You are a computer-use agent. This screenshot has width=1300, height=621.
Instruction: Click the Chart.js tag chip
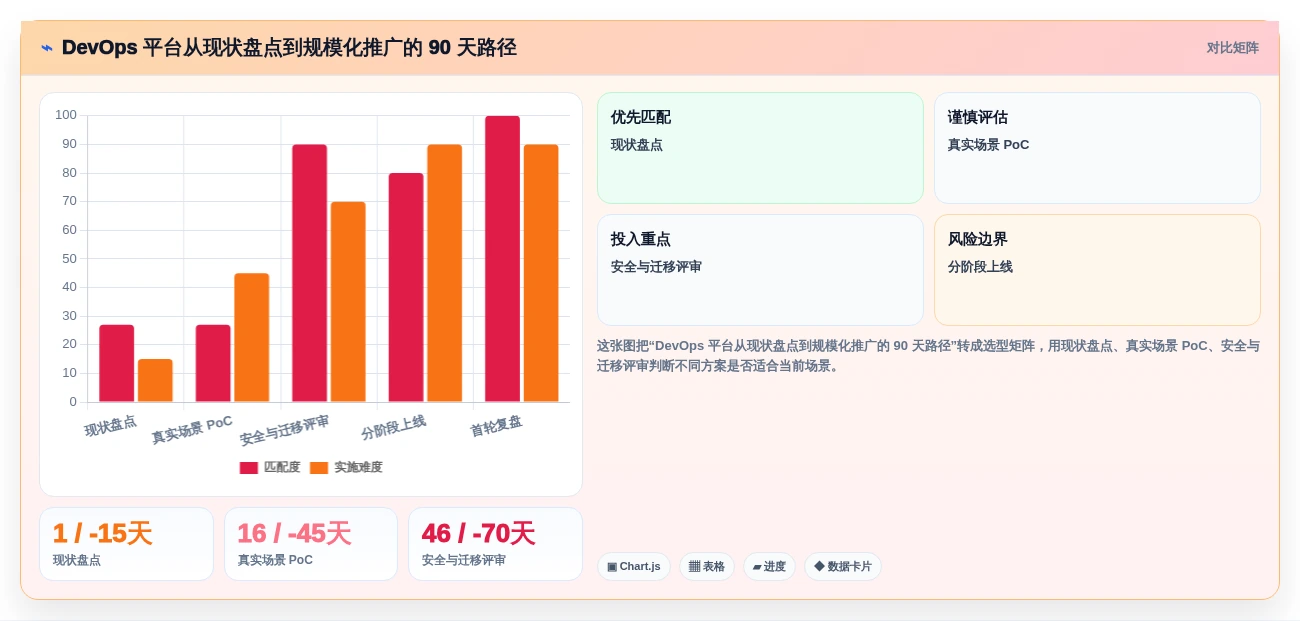pyautogui.click(x=634, y=567)
